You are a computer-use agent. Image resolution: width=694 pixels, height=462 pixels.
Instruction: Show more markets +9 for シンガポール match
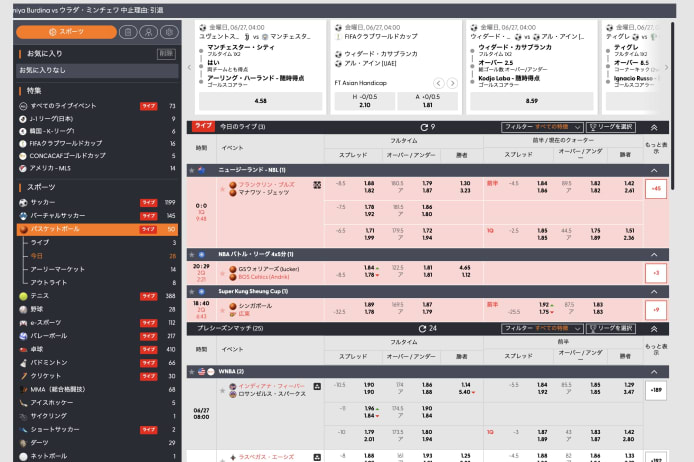click(x=656, y=310)
